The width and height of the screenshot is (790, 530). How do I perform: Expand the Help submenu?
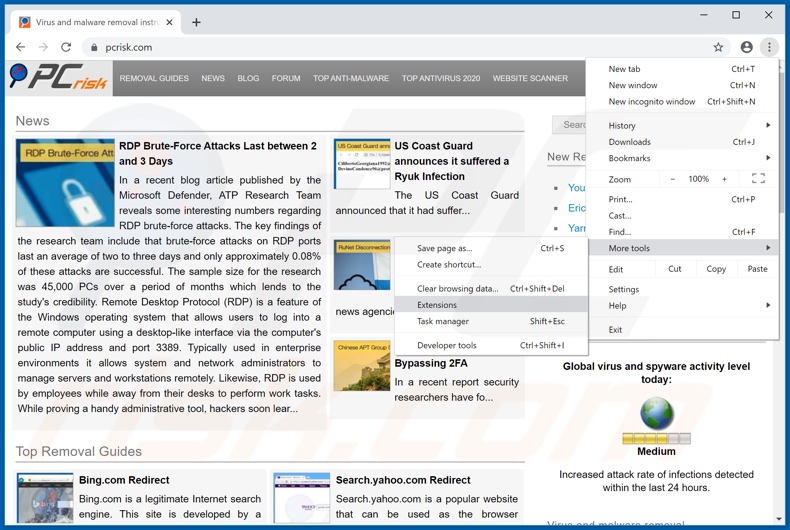point(690,305)
